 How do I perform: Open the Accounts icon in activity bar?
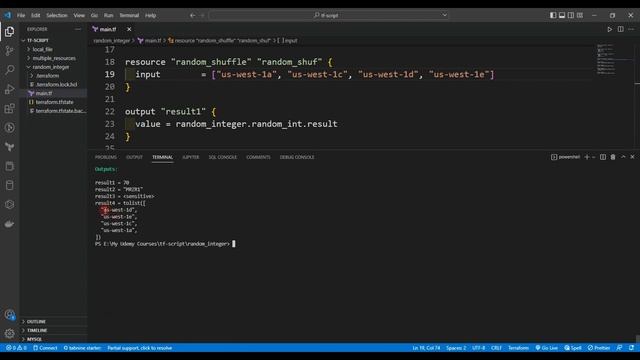pyautogui.click(x=9, y=314)
